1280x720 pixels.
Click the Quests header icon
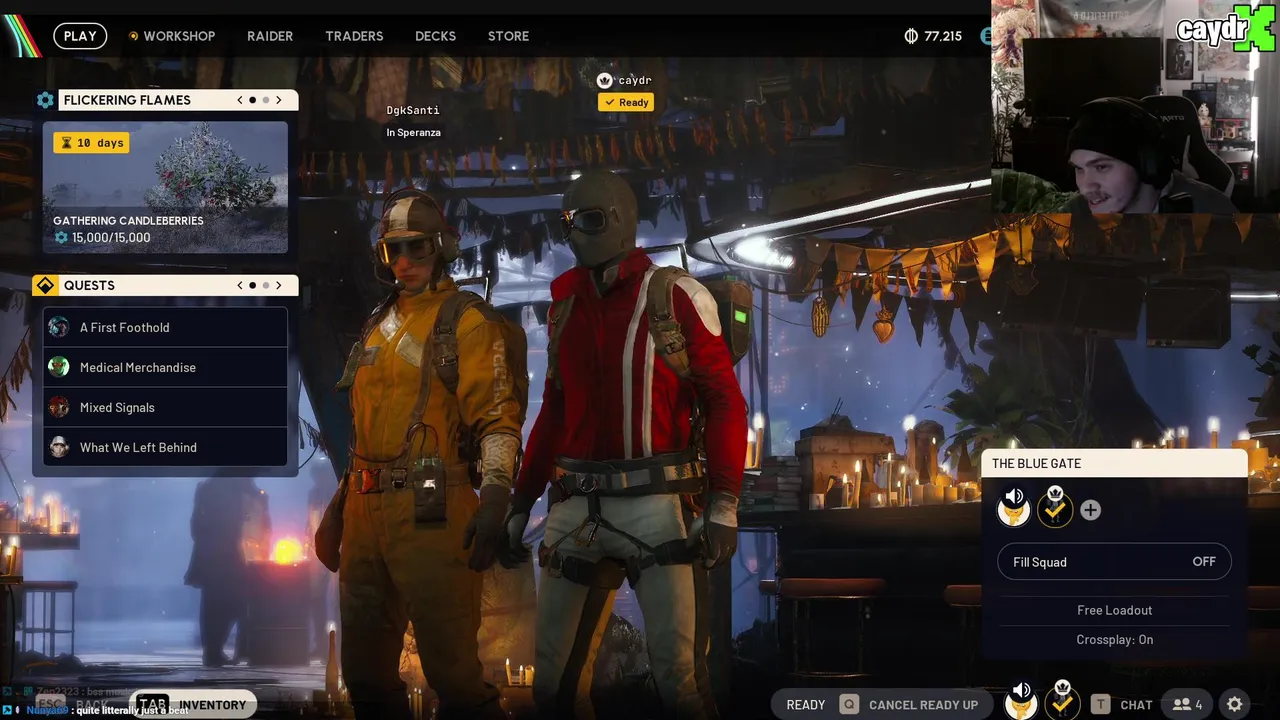click(45, 286)
